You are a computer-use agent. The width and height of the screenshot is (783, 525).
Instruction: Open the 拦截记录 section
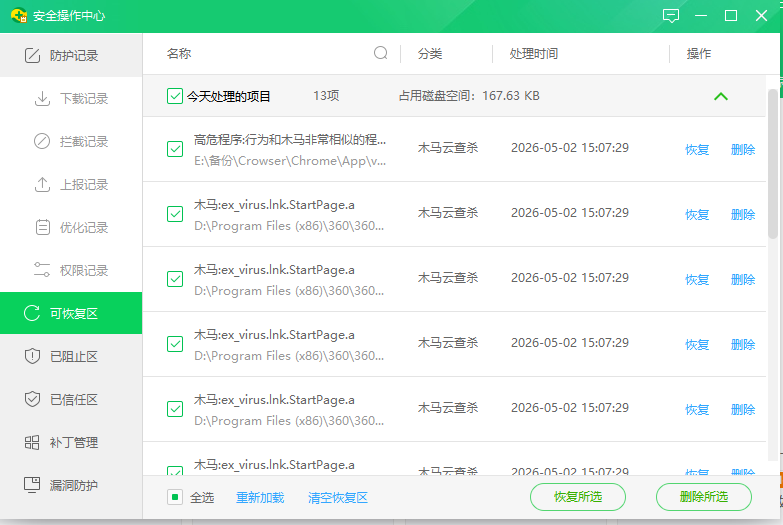pyautogui.click(x=71, y=141)
